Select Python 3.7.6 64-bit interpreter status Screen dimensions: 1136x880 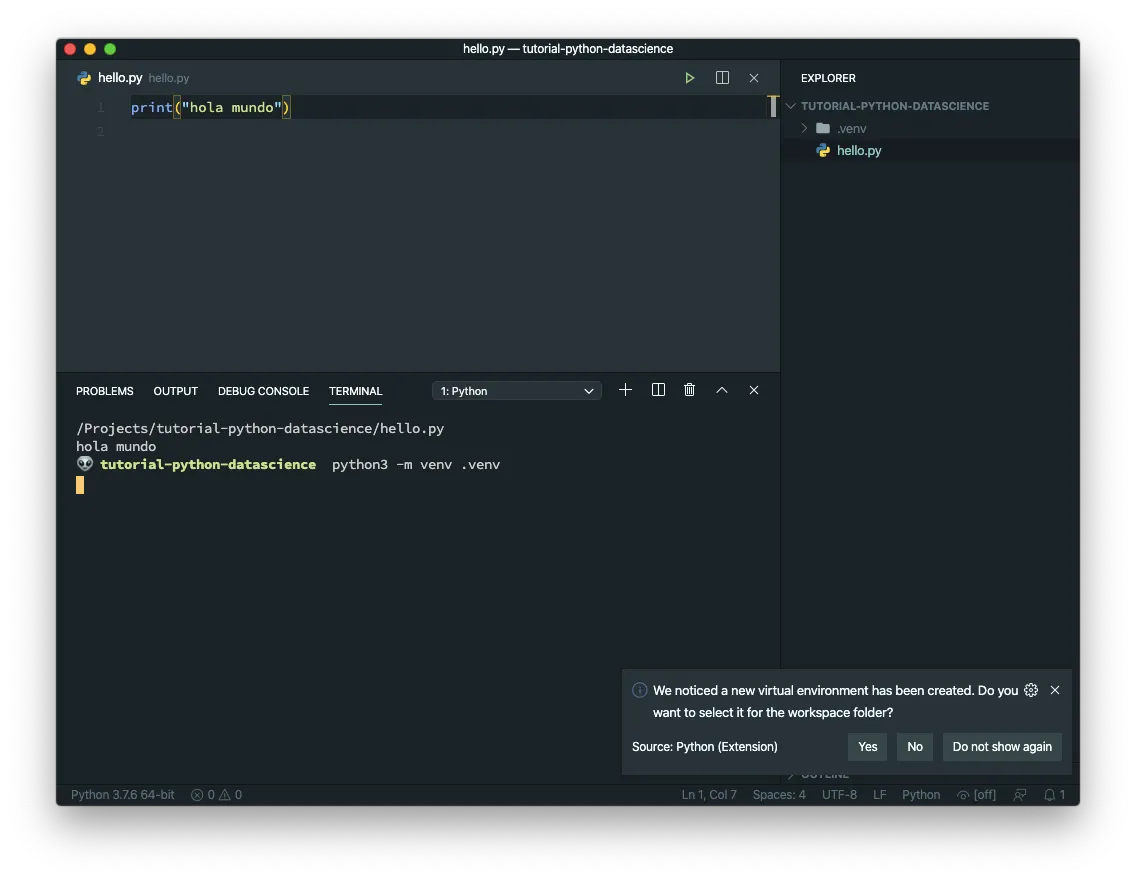(x=122, y=795)
